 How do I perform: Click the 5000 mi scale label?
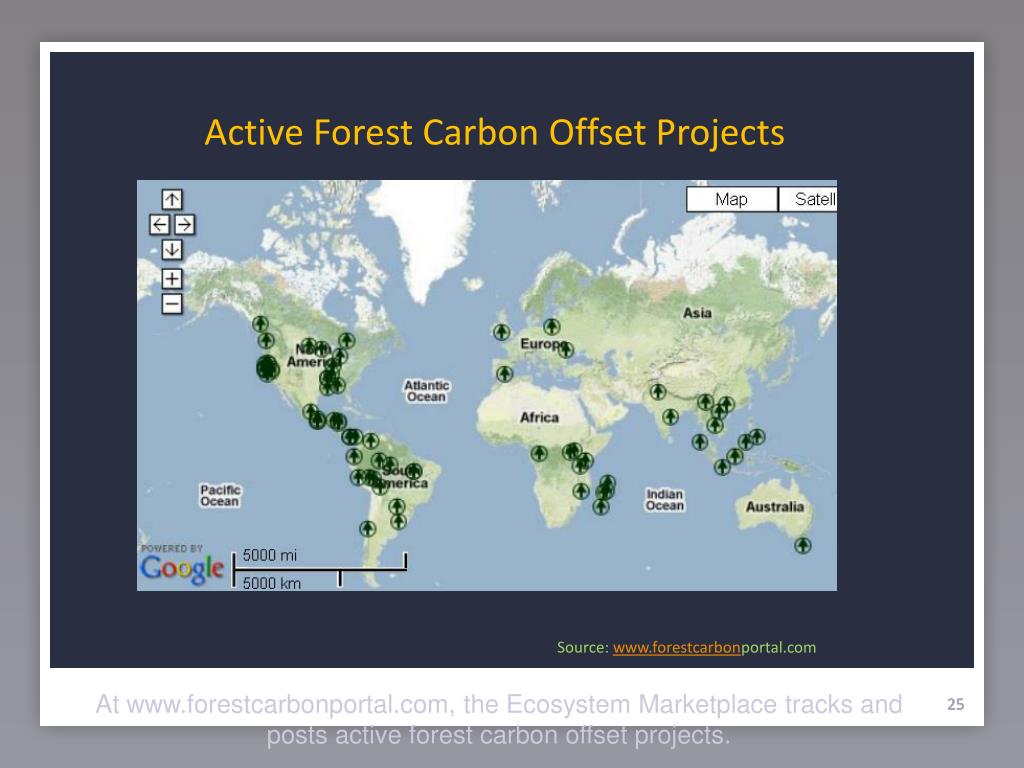tap(270, 555)
